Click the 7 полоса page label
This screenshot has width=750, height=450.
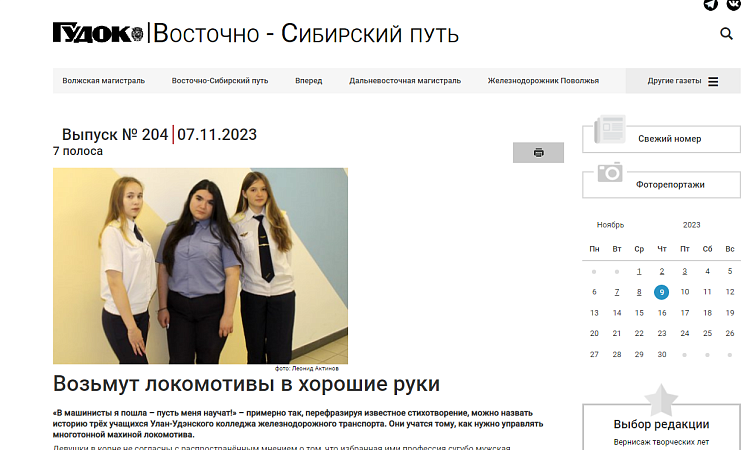click(77, 151)
